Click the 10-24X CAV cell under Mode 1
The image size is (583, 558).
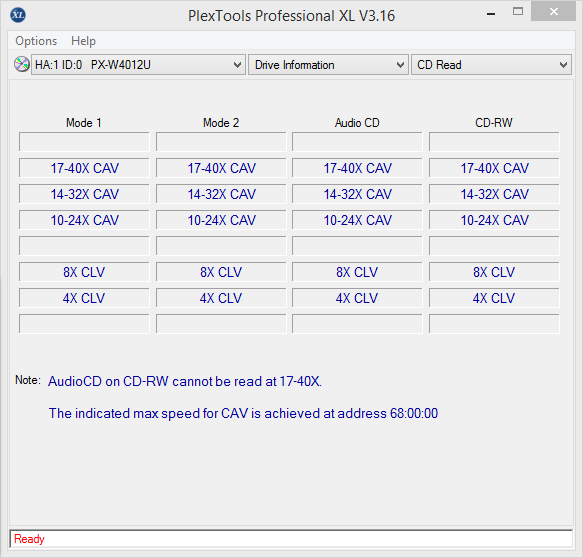(x=84, y=220)
